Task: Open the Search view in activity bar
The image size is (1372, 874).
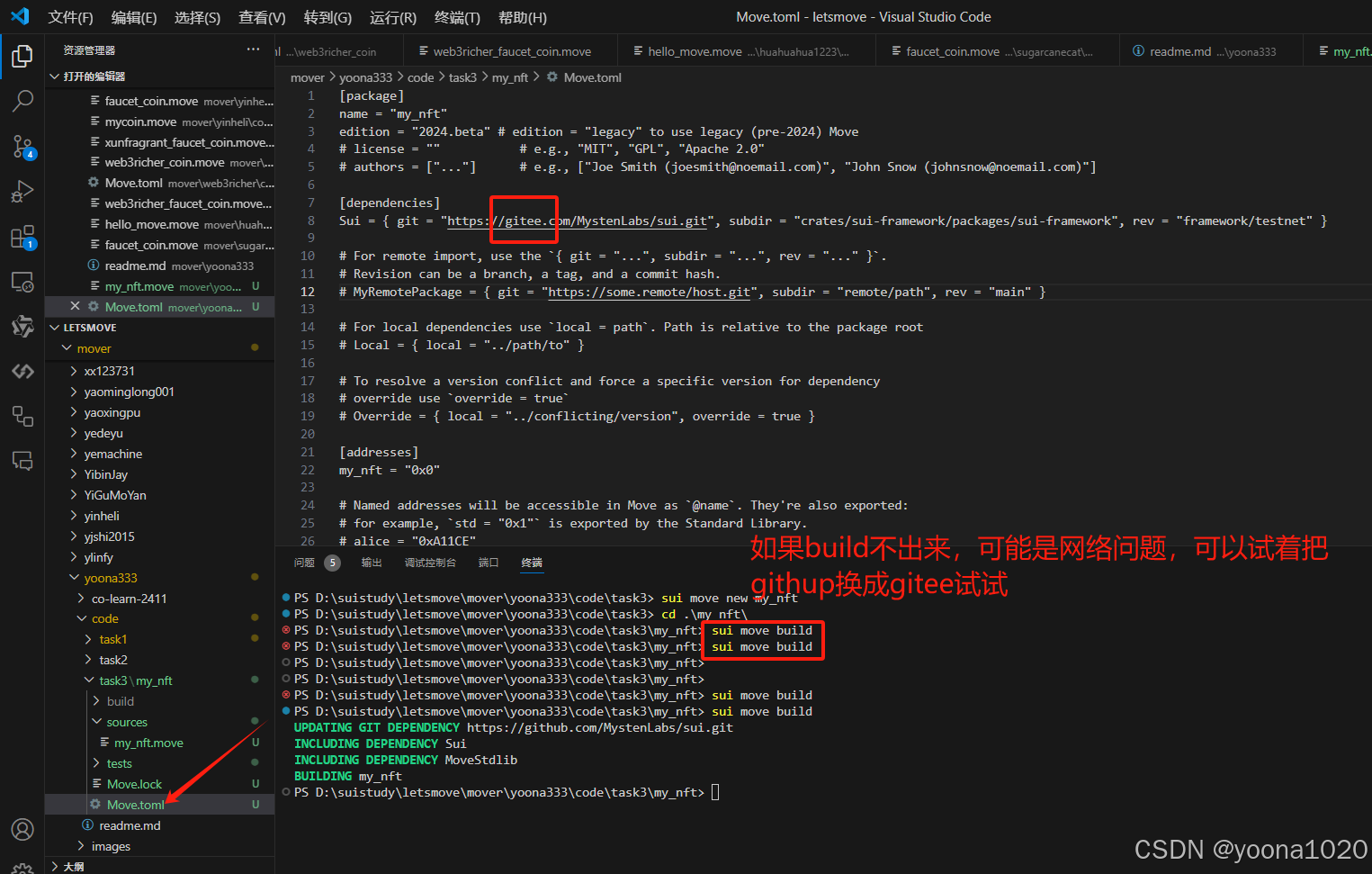Action: point(22,101)
